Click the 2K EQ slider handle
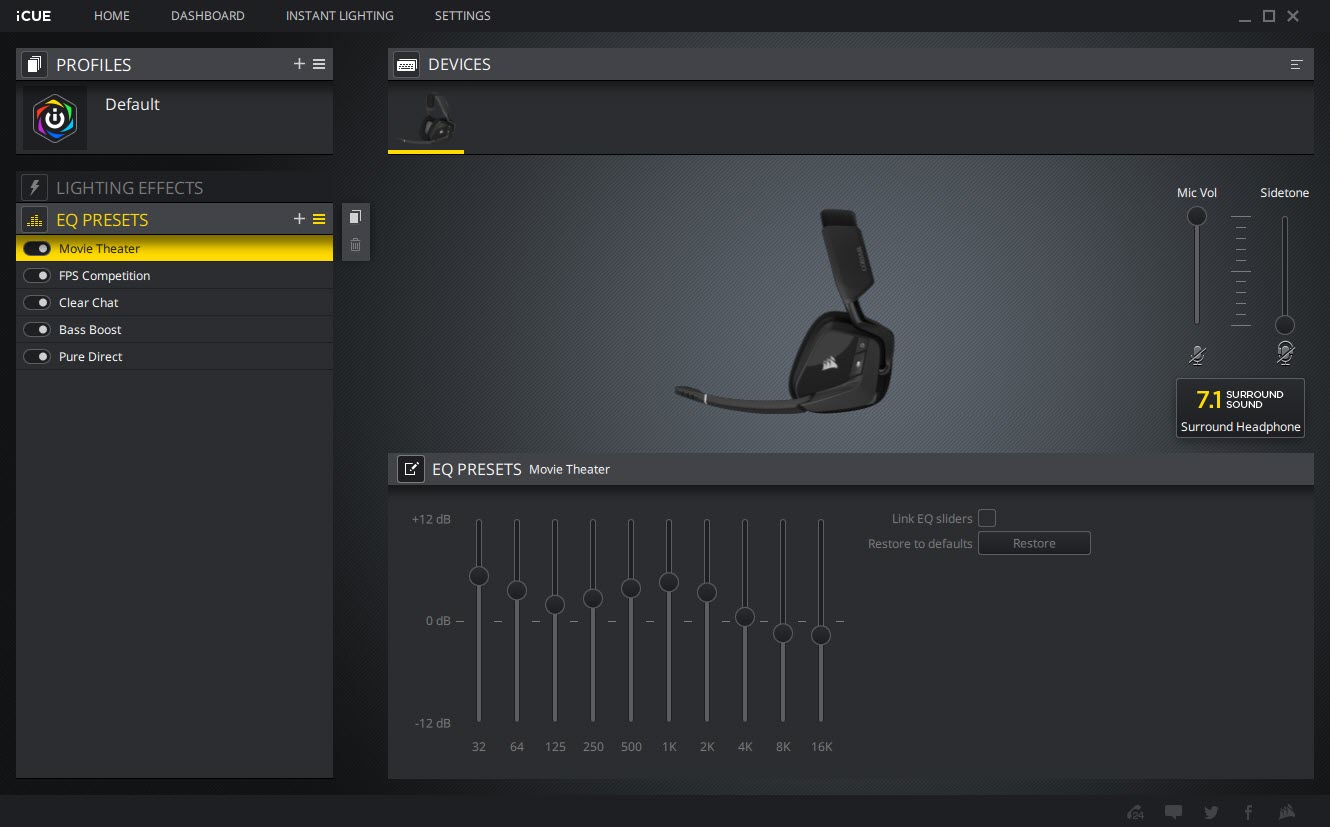The width and height of the screenshot is (1330, 827). (x=707, y=593)
